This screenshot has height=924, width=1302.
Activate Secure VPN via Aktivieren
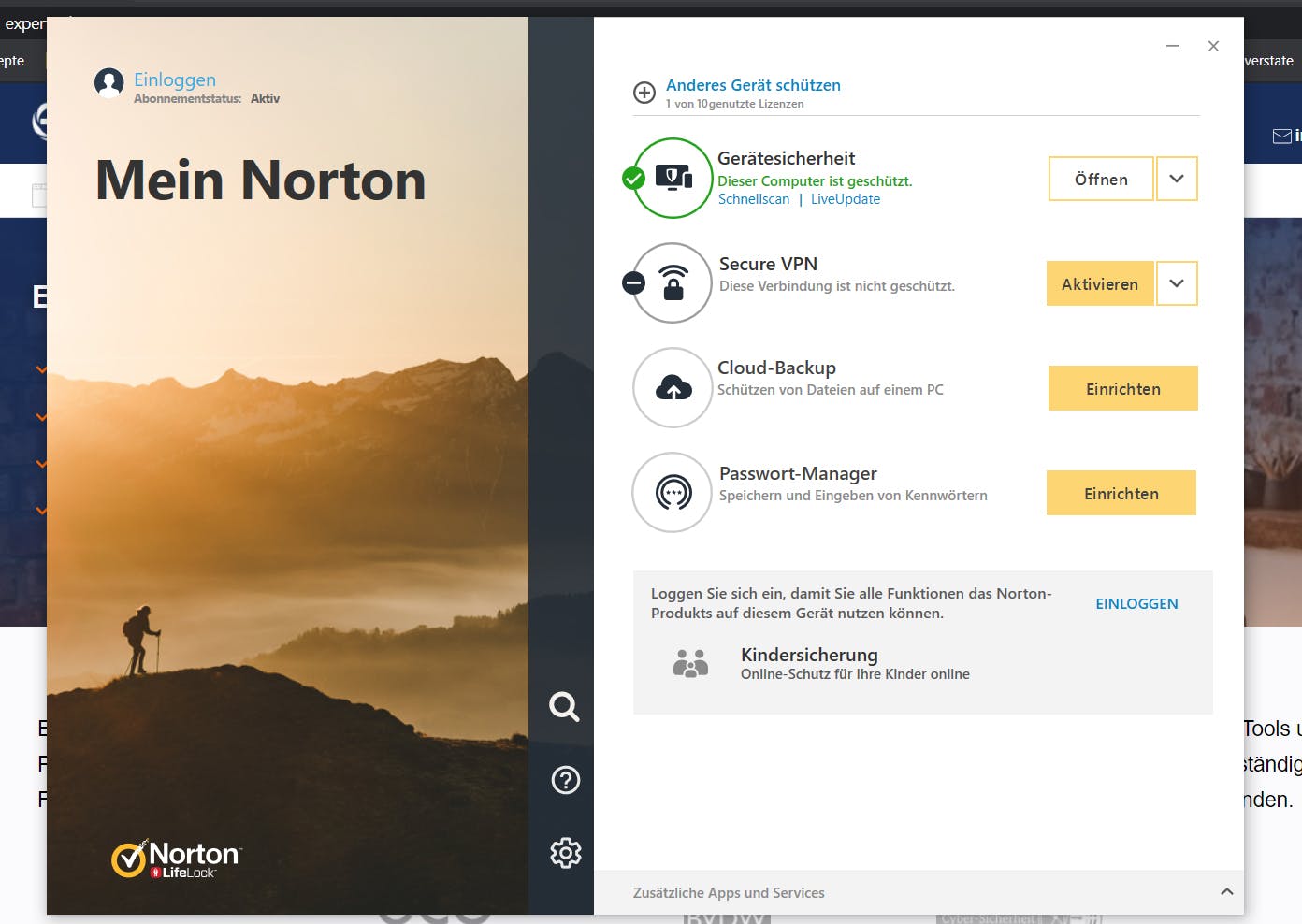(1100, 283)
